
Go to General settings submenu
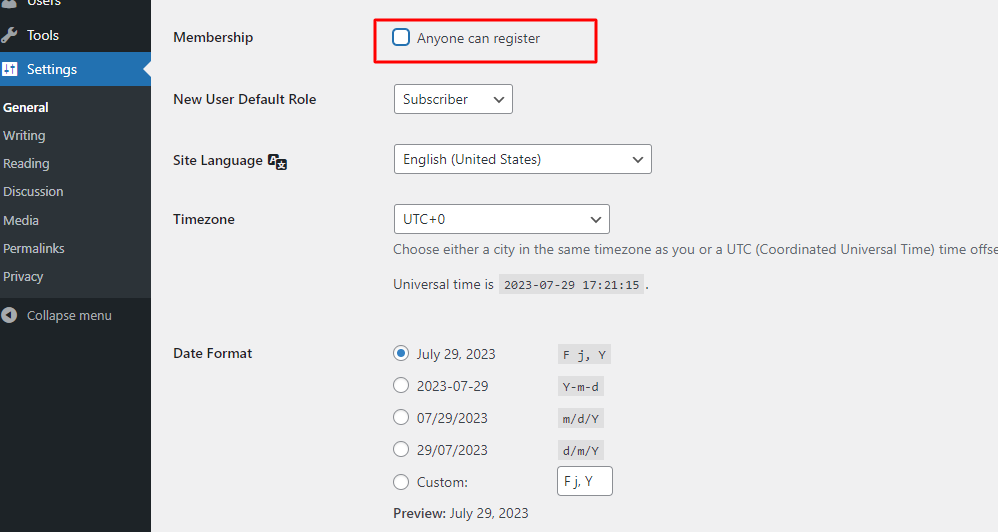(25, 108)
